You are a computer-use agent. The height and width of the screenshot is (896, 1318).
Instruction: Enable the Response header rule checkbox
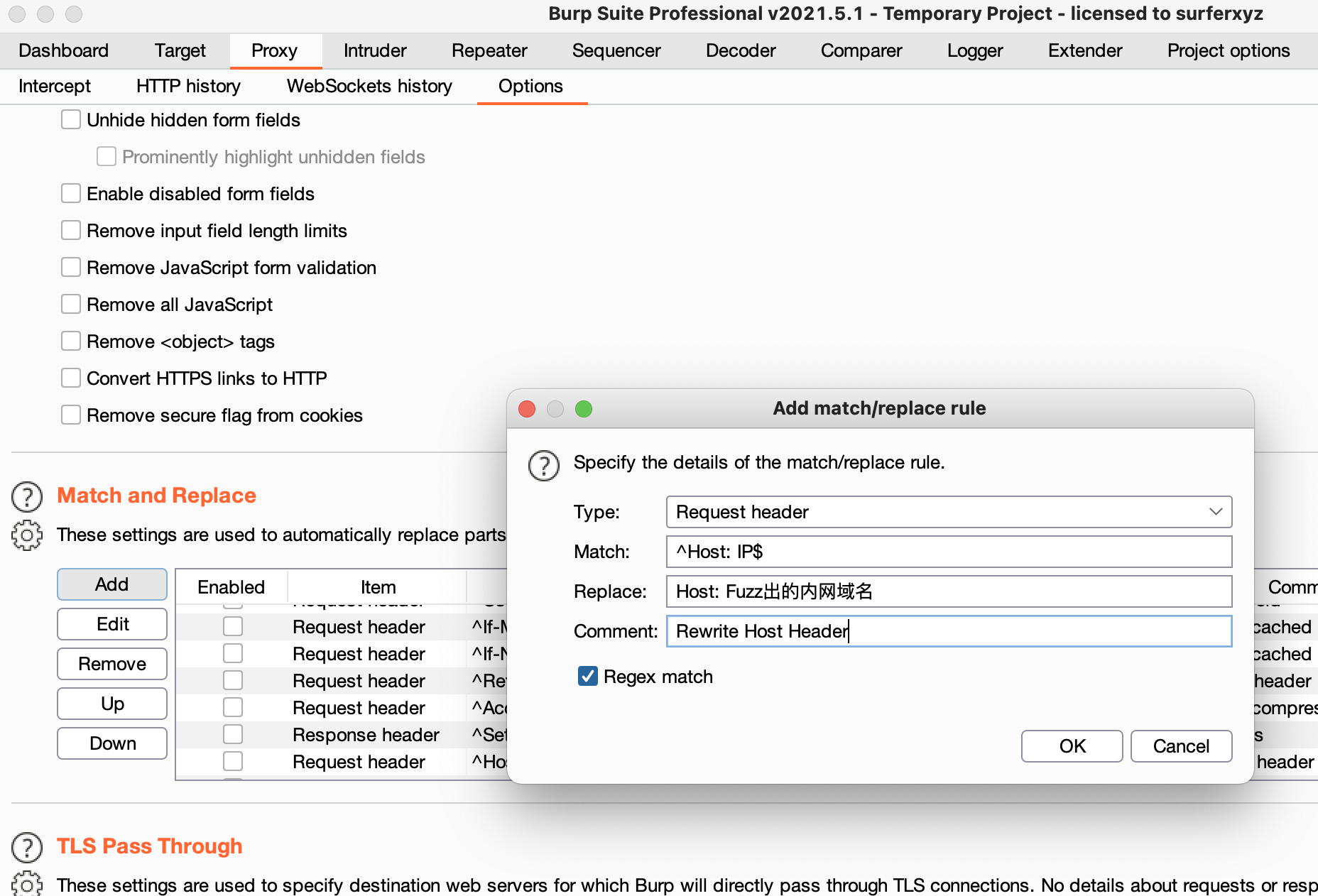click(233, 734)
